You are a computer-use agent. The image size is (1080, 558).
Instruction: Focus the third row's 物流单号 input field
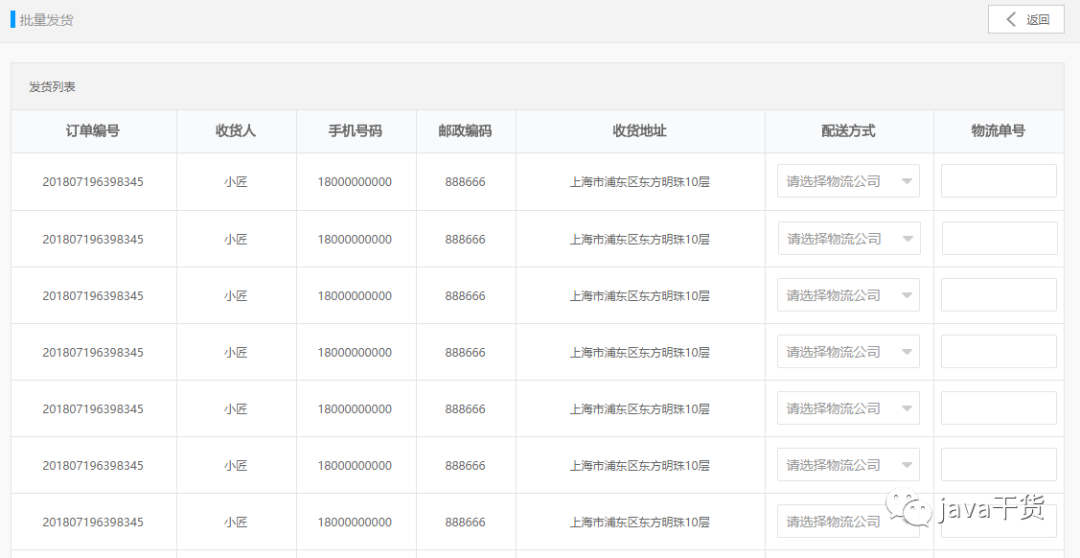click(x=999, y=295)
